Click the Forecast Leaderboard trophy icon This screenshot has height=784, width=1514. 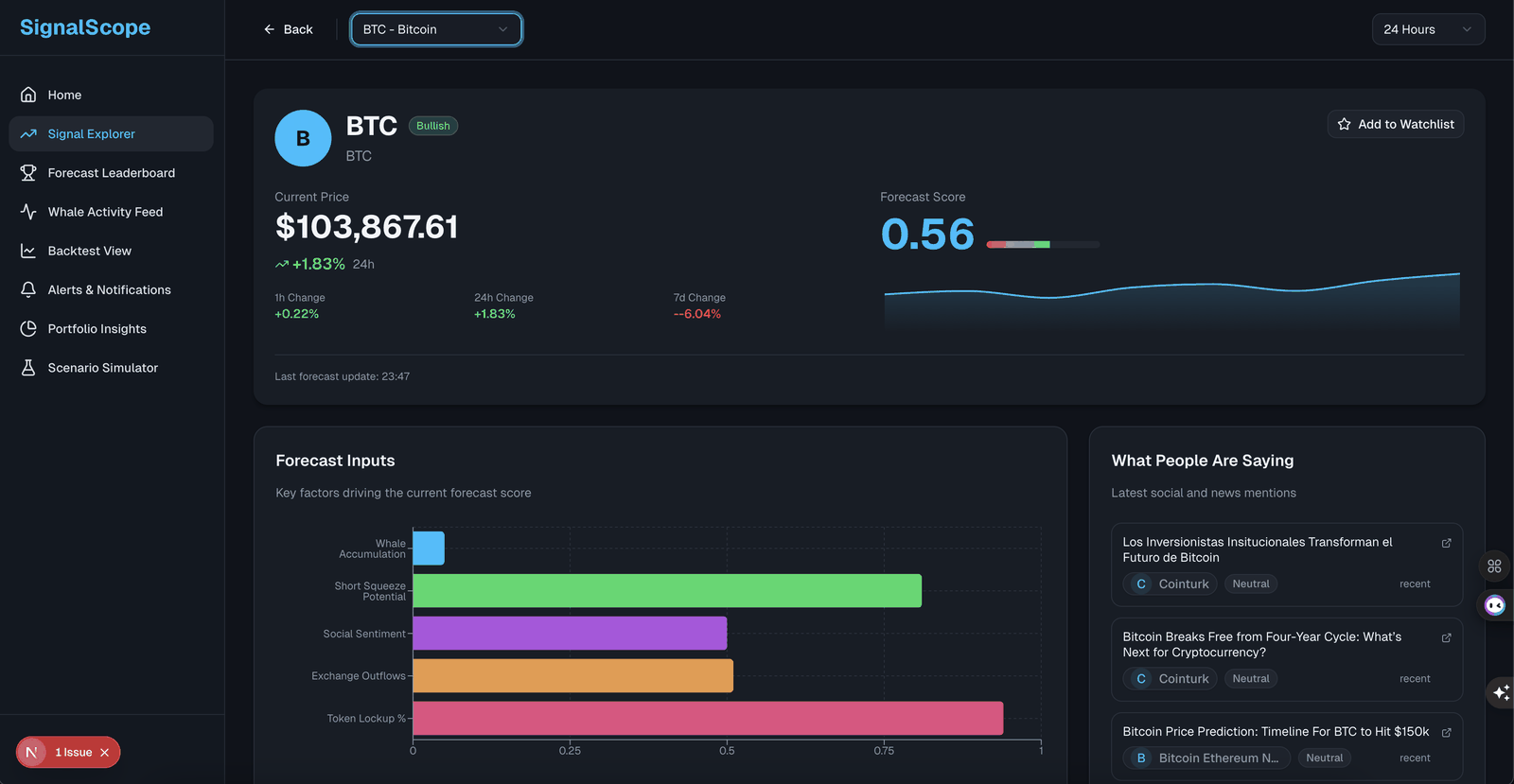pyautogui.click(x=28, y=173)
